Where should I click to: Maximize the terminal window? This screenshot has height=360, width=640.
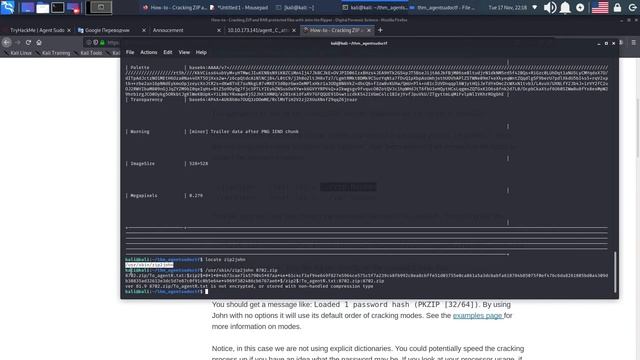pos(606,43)
